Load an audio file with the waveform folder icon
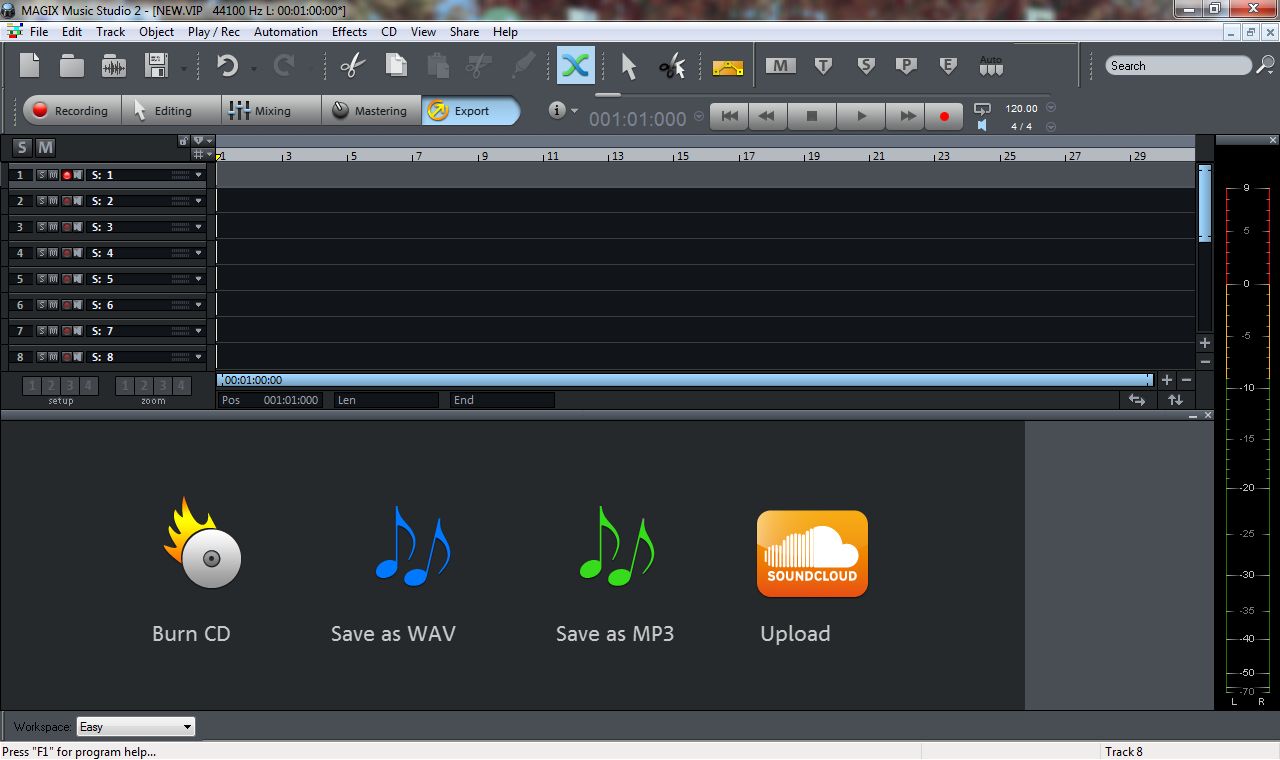 point(114,66)
